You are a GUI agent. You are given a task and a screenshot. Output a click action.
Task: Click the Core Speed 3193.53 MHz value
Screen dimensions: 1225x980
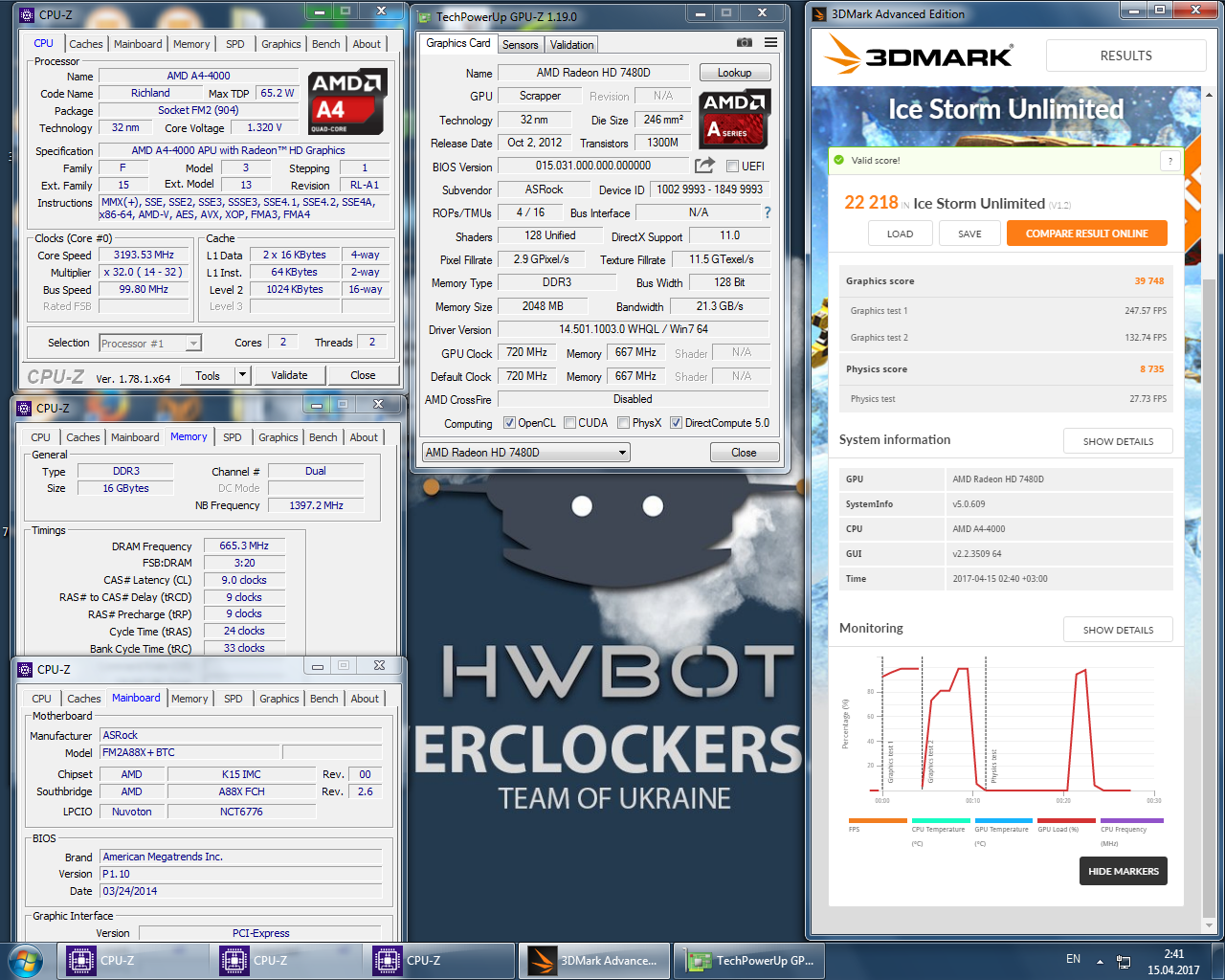[144, 255]
